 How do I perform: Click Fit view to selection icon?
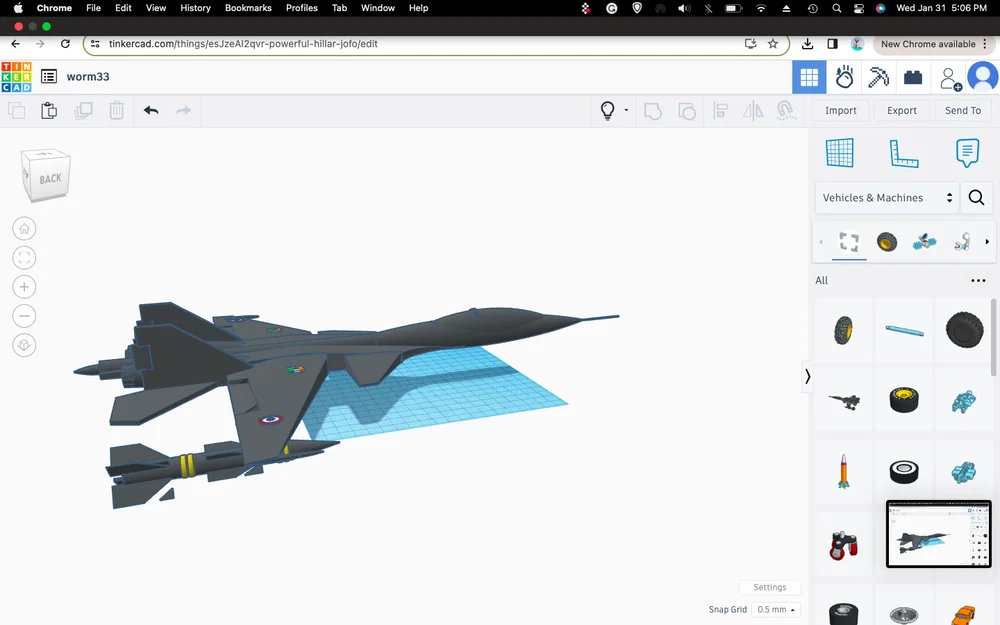tap(24, 257)
